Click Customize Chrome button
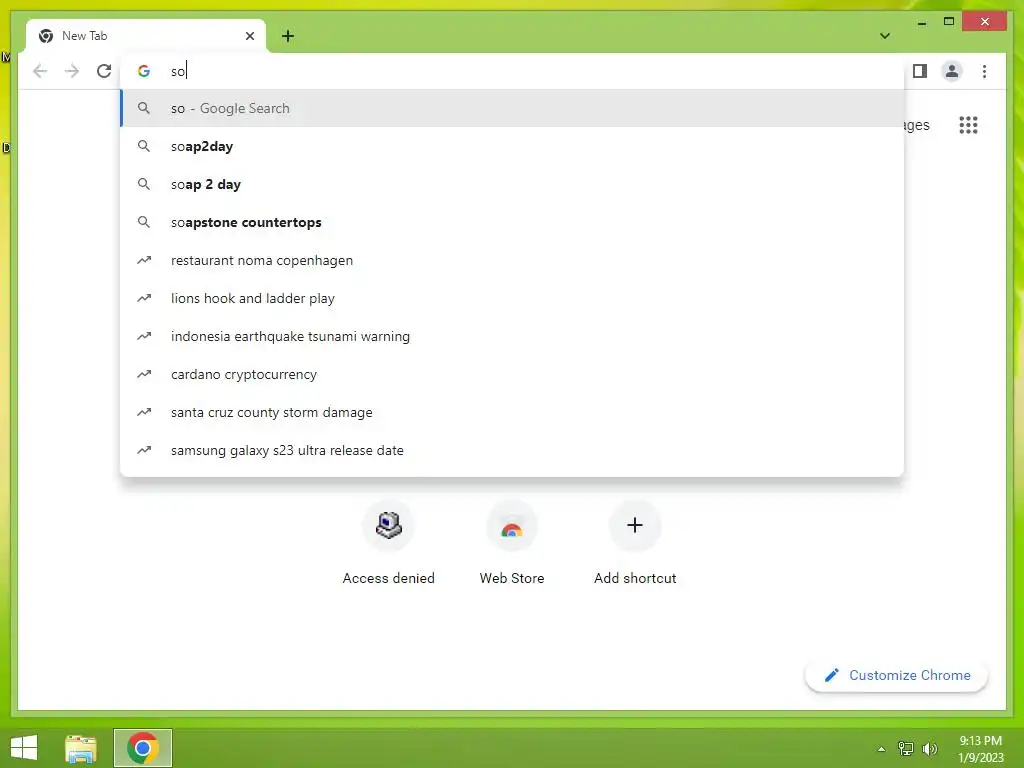 [897, 675]
